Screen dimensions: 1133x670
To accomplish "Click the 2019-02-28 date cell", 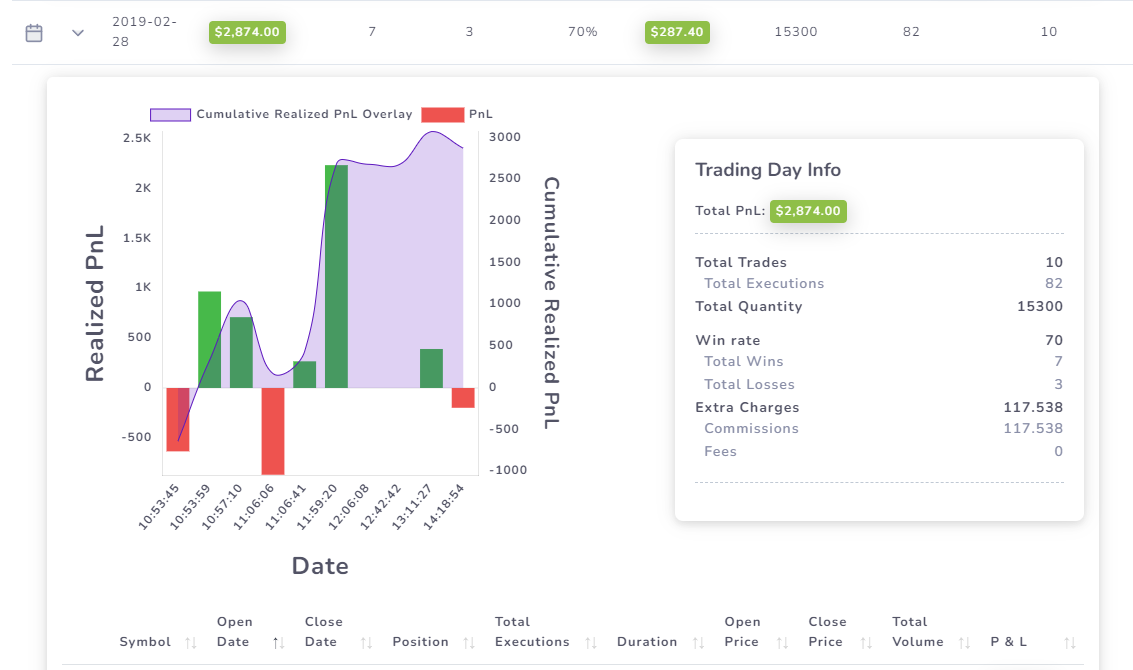I will pos(144,32).
